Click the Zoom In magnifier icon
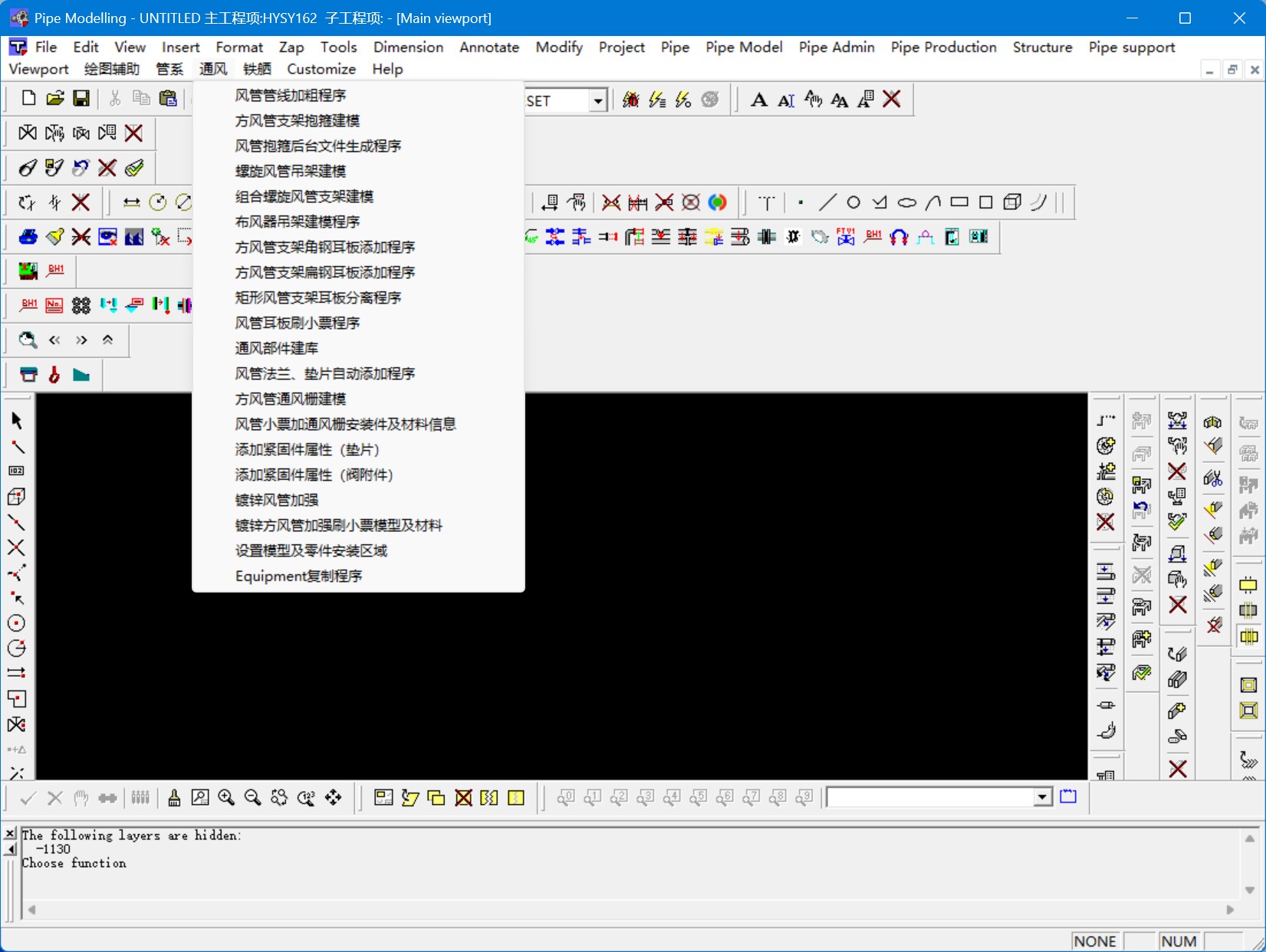Viewport: 1266px width, 952px height. (x=226, y=798)
